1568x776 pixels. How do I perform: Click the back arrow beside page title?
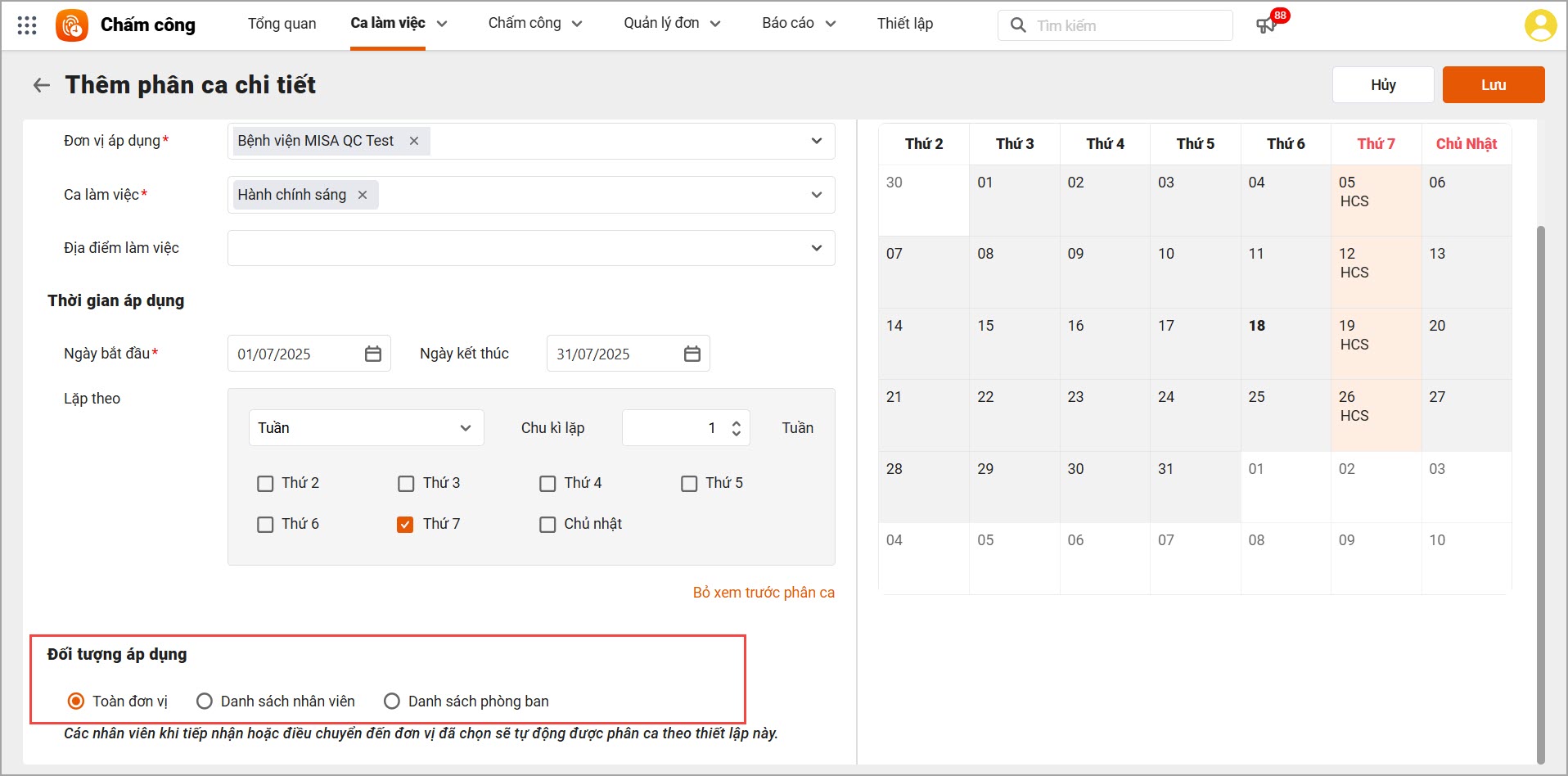41,85
